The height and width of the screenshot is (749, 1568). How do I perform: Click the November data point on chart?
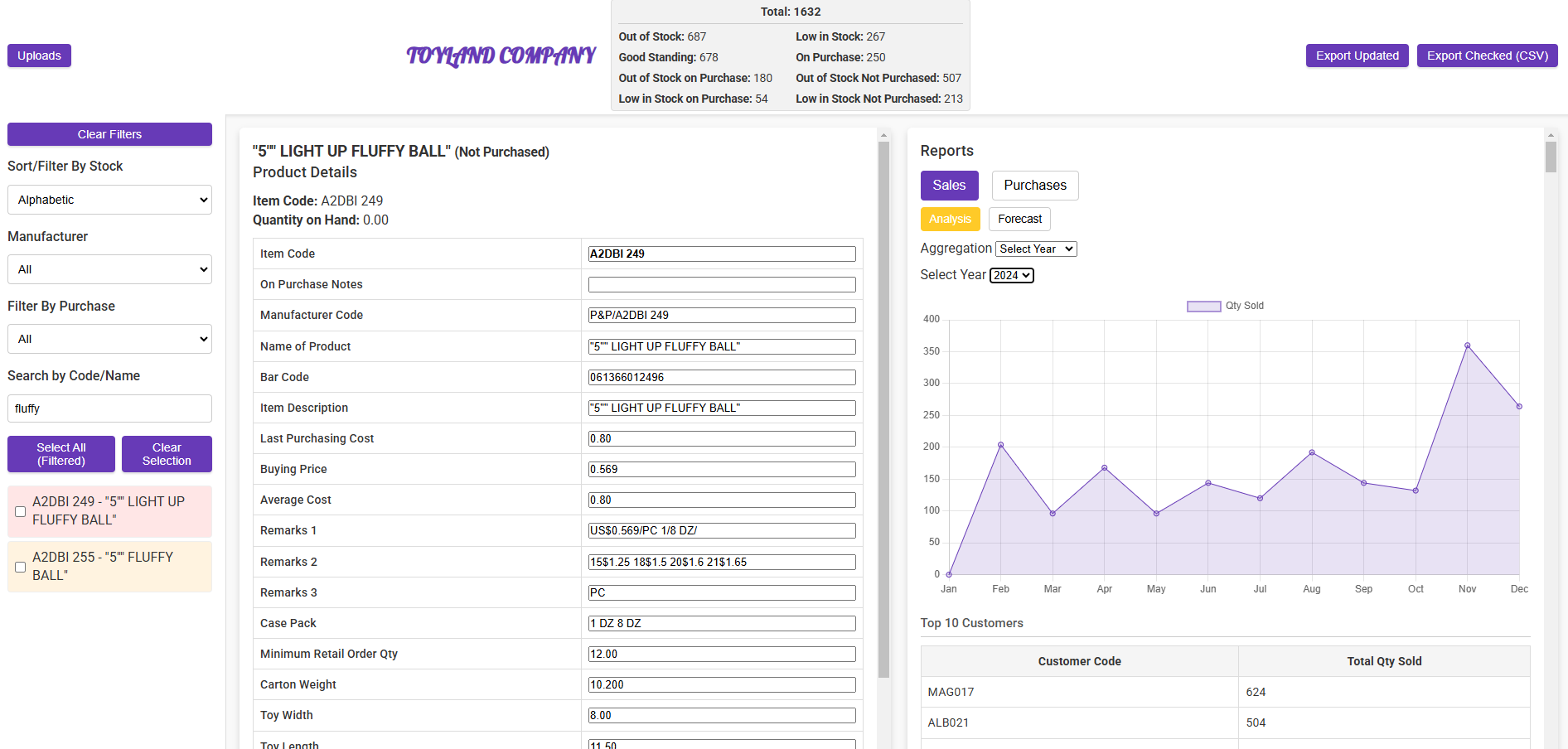(1467, 346)
